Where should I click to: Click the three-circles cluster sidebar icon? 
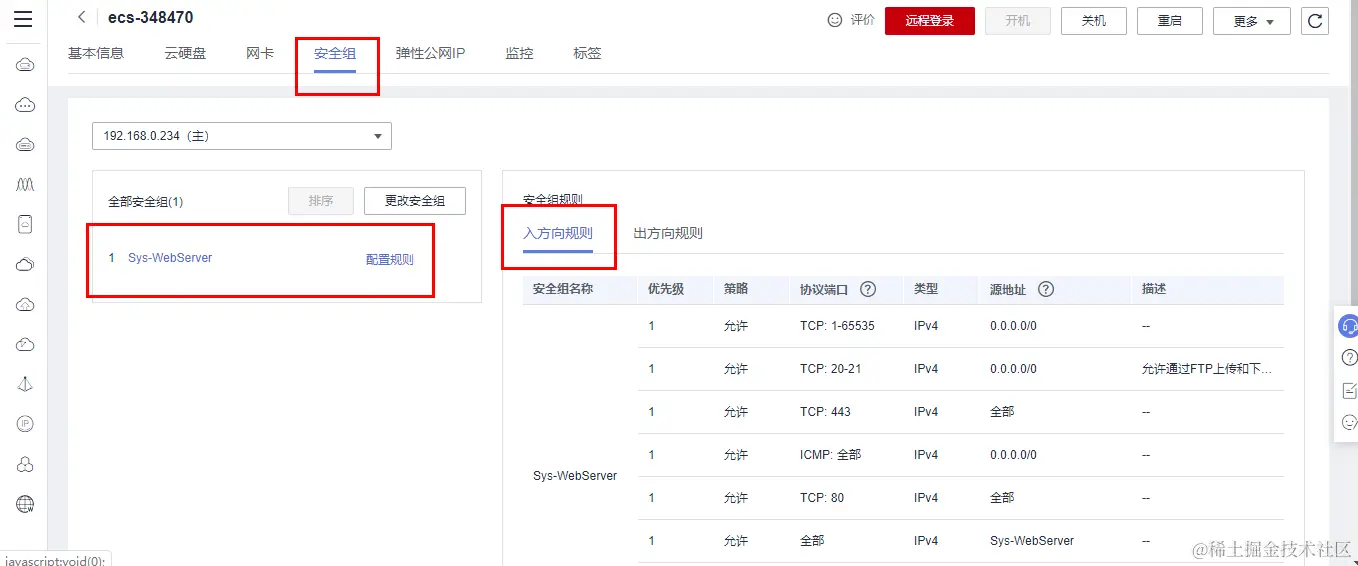tap(26, 464)
